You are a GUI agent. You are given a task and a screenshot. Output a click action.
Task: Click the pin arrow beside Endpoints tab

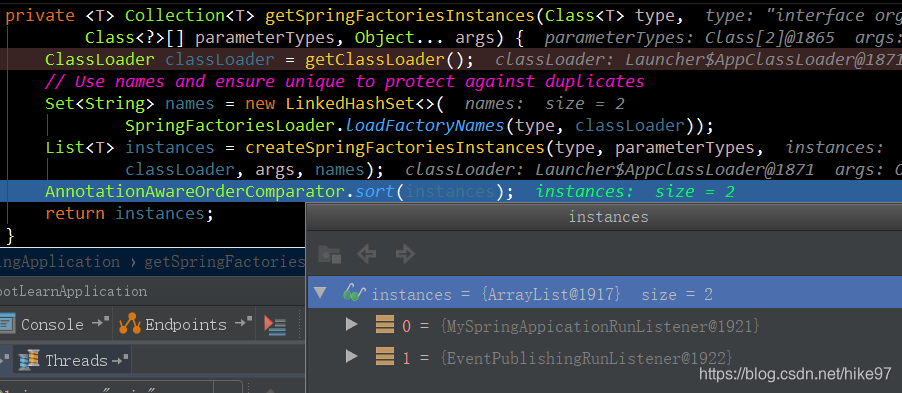pyautogui.click(x=244, y=322)
